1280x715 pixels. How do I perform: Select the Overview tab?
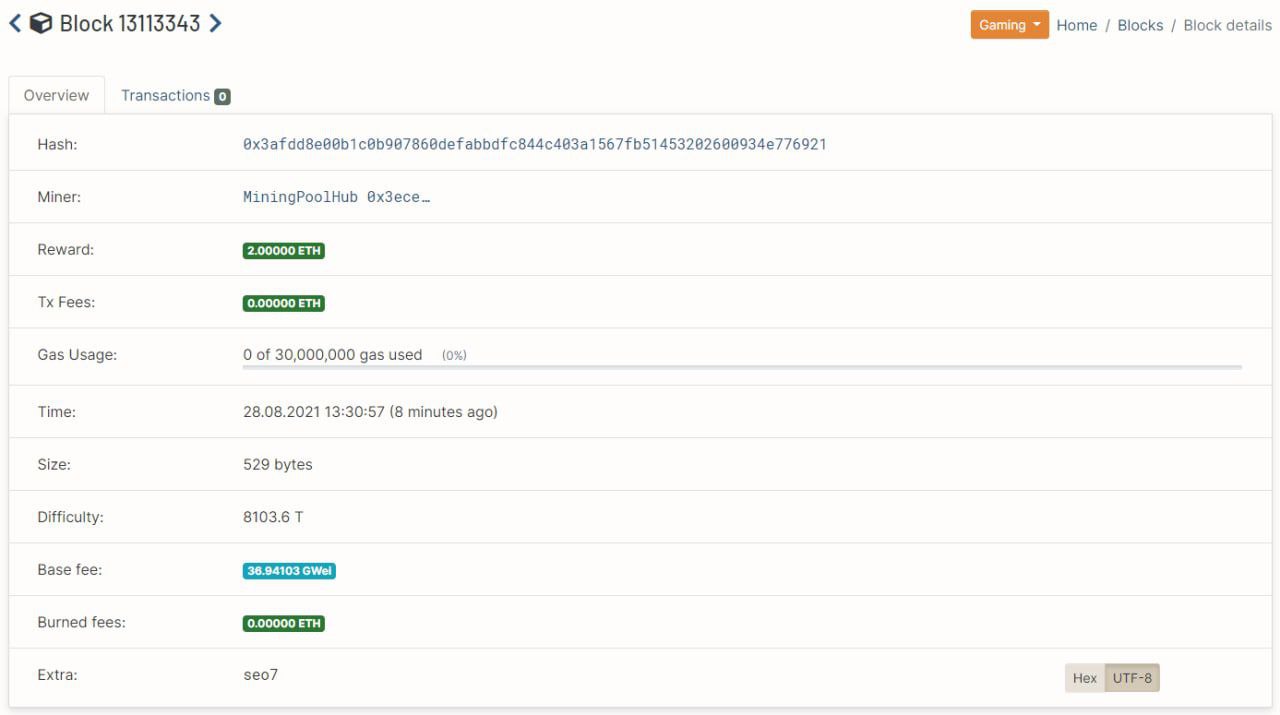click(x=56, y=96)
